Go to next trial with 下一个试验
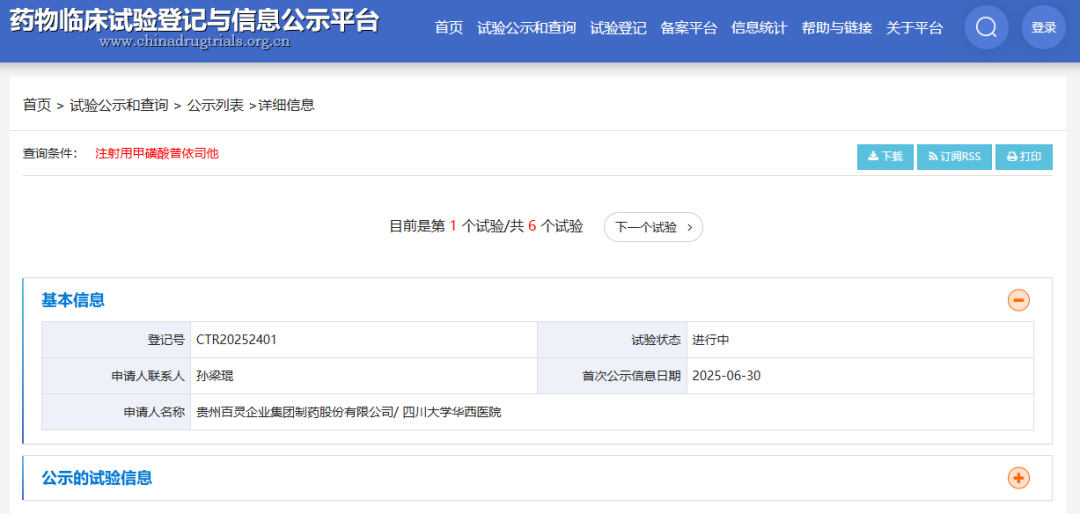Viewport: 1080px width, 514px height. click(653, 227)
